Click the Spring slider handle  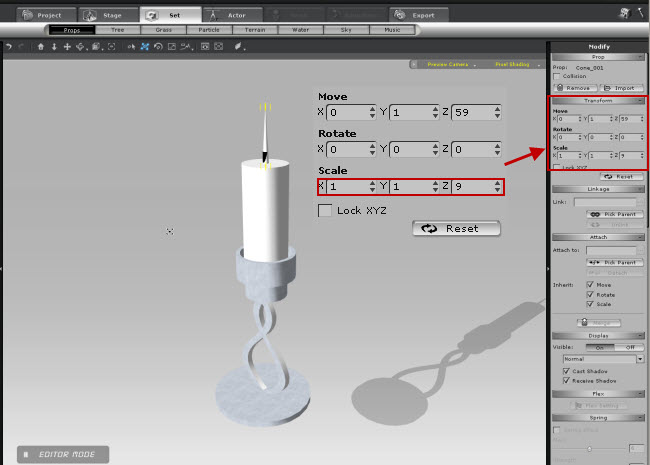(x=589, y=449)
